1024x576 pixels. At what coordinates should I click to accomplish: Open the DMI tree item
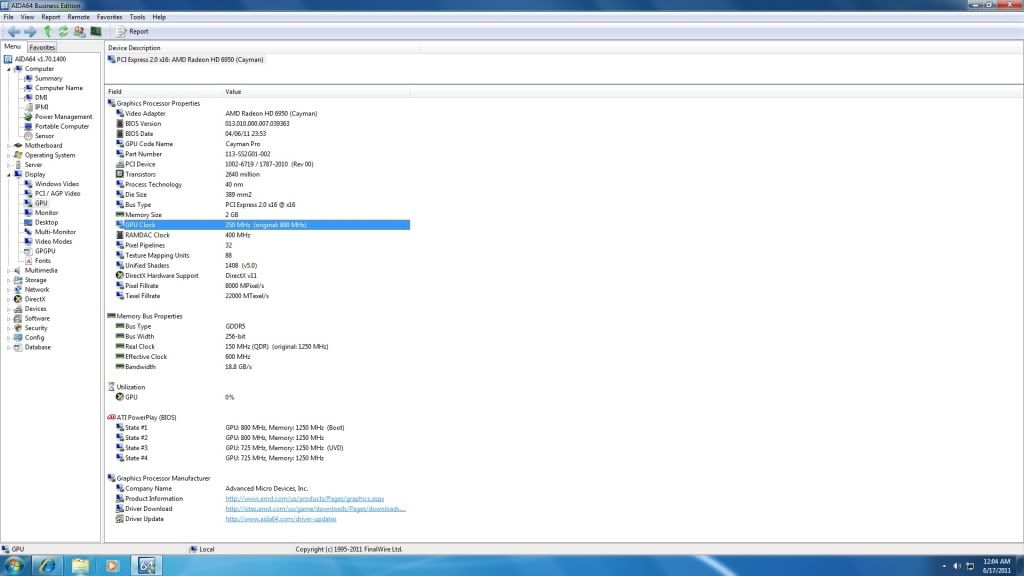41,97
